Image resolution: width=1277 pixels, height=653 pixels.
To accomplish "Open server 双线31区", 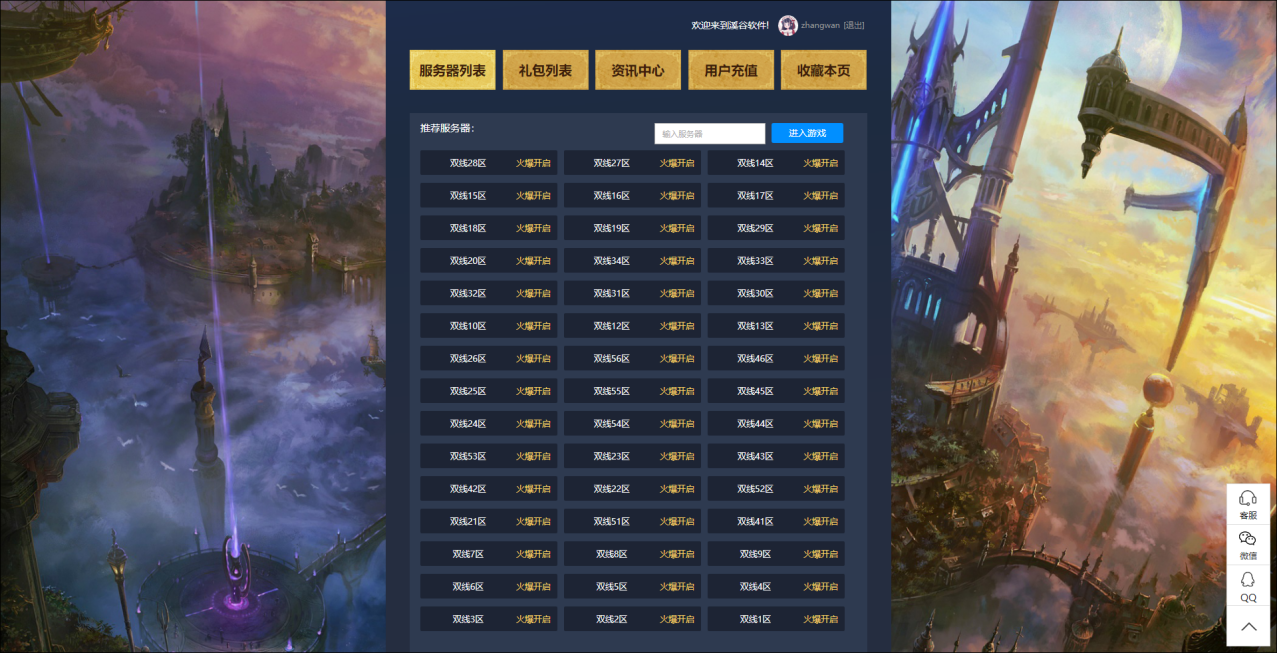I will pos(632,293).
